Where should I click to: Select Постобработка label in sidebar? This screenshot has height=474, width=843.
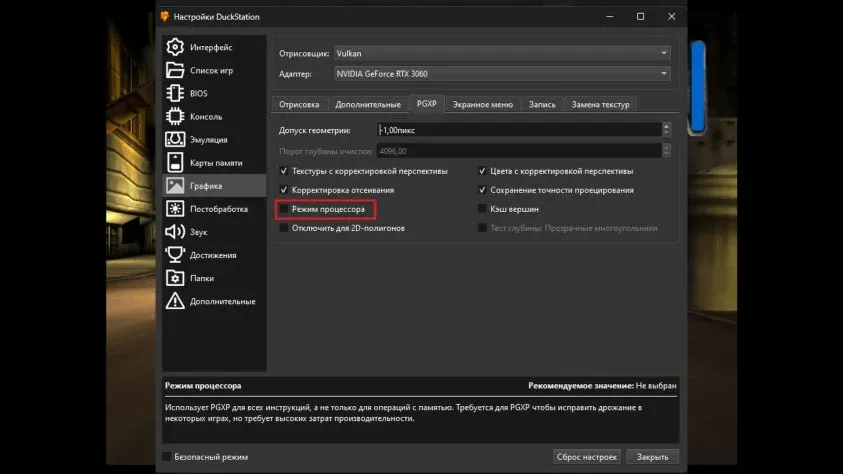[x=219, y=209]
